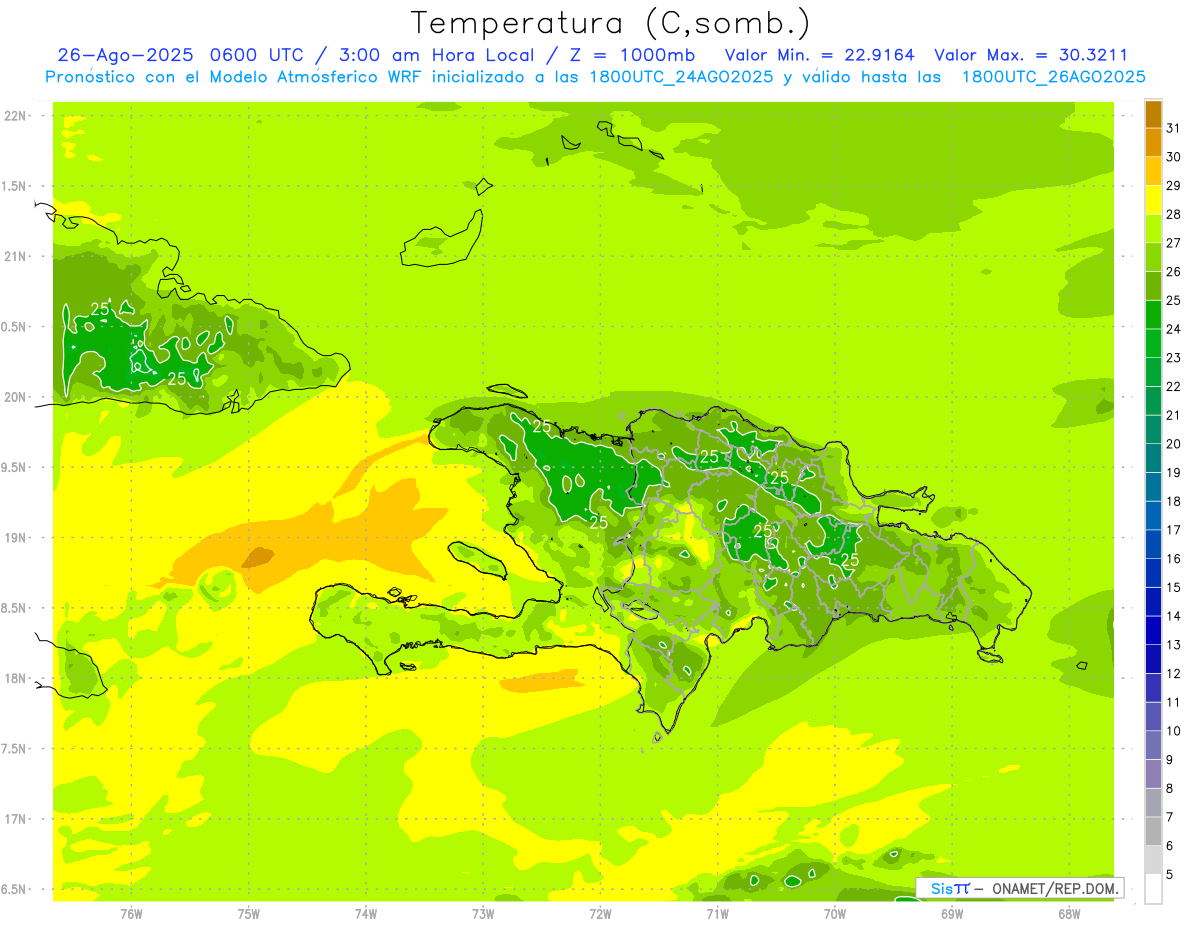Click the legend label '15'

tap(1173, 588)
